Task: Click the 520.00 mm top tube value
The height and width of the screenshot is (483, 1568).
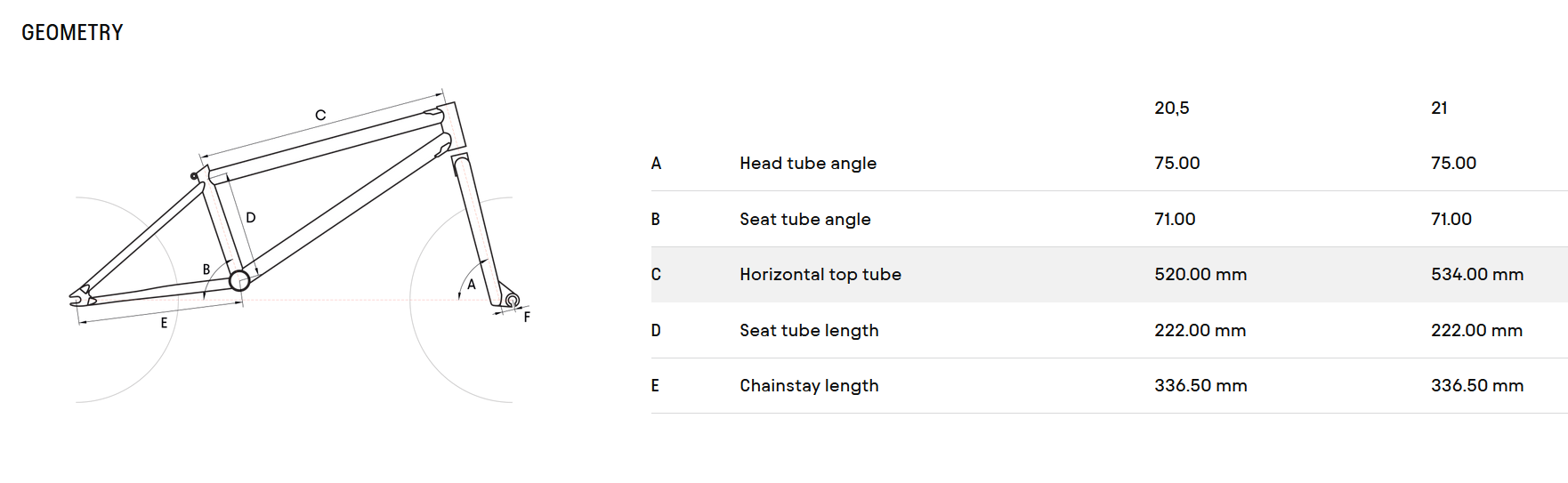Action: click(x=1200, y=275)
